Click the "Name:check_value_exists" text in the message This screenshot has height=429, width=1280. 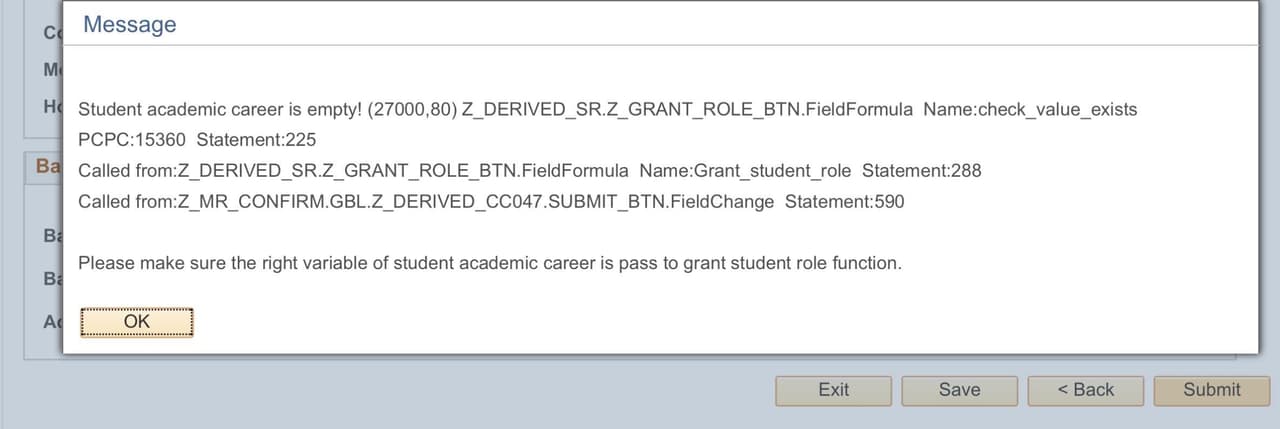[x=1030, y=110]
